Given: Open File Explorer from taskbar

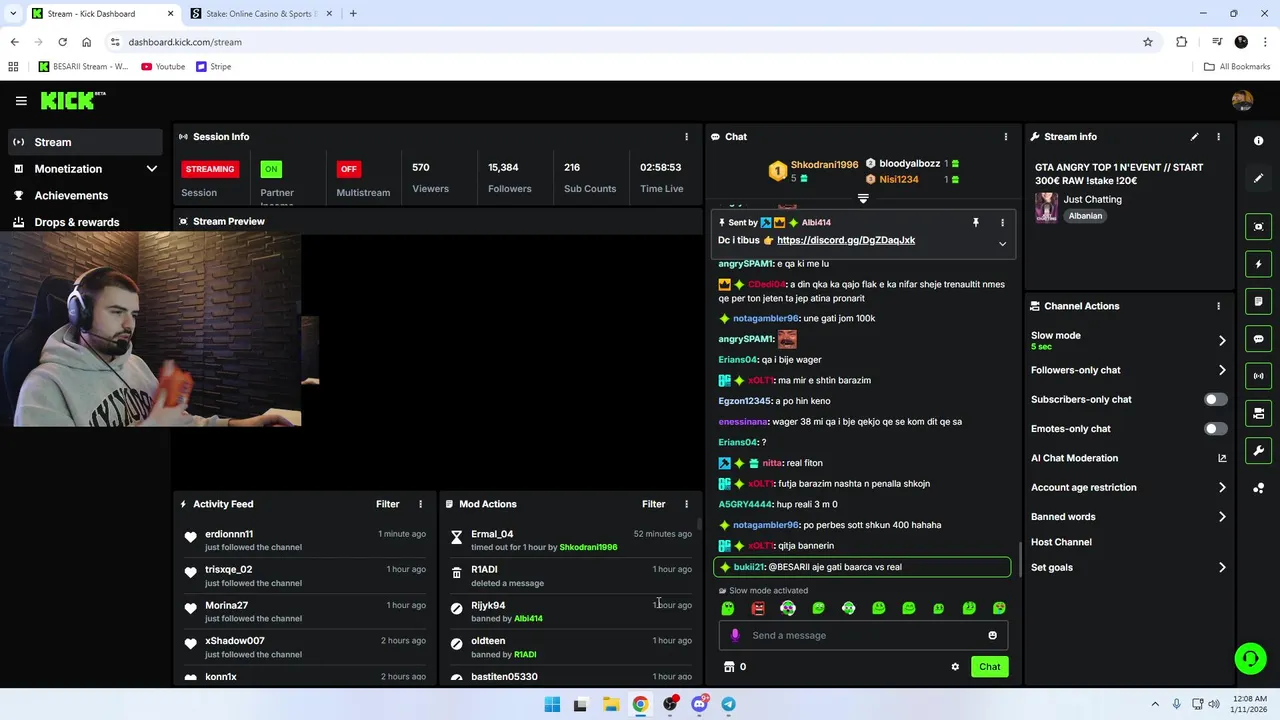Looking at the screenshot, I should [x=611, y=704].
